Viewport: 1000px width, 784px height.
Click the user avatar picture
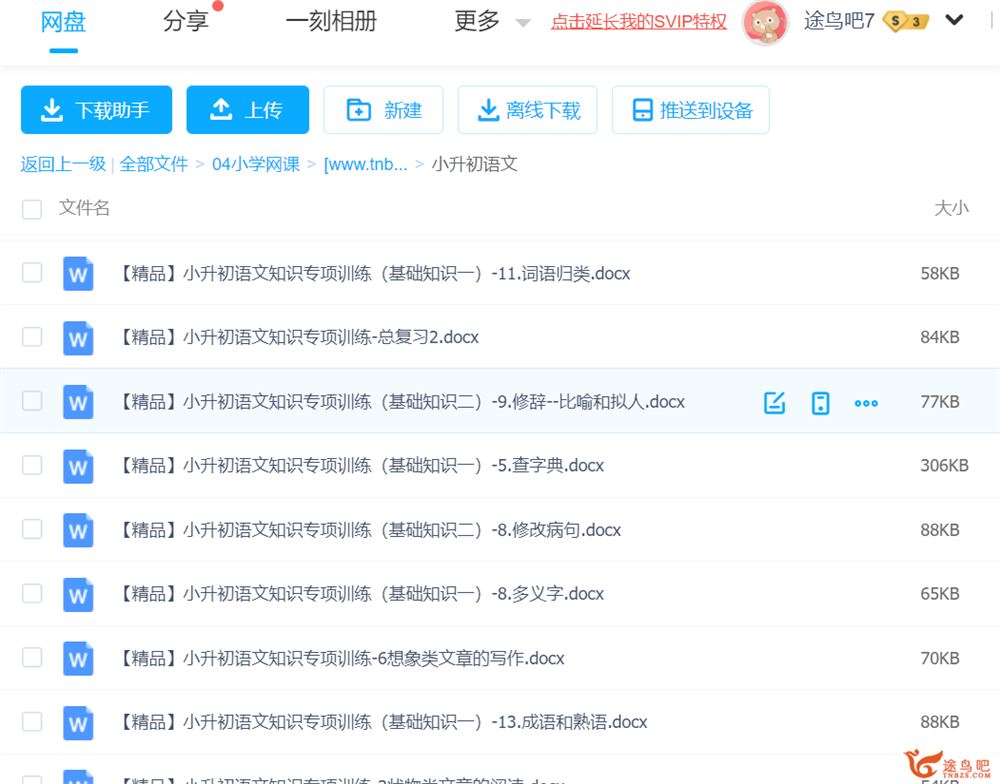tap(765, 21)
